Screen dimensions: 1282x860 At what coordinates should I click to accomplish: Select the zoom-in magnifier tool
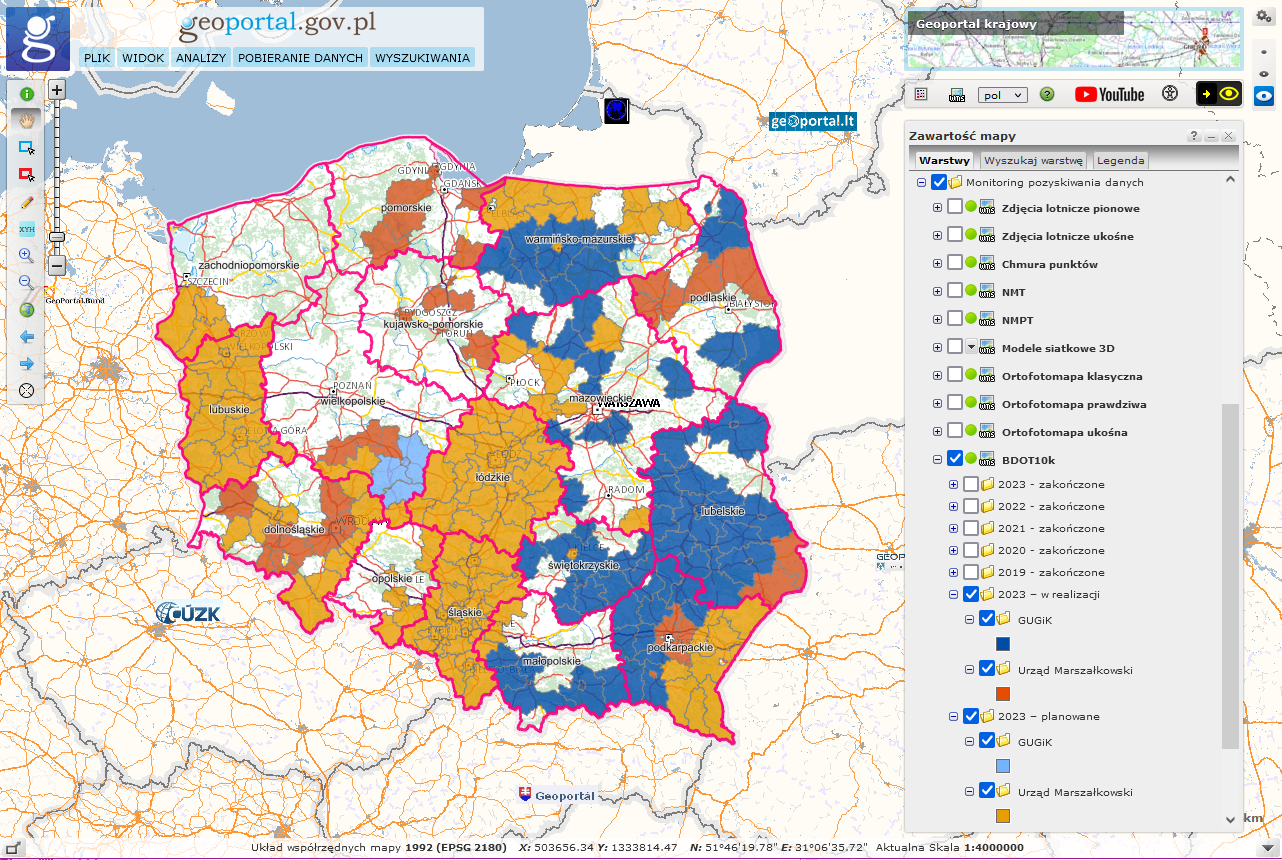tap(27, 256)
